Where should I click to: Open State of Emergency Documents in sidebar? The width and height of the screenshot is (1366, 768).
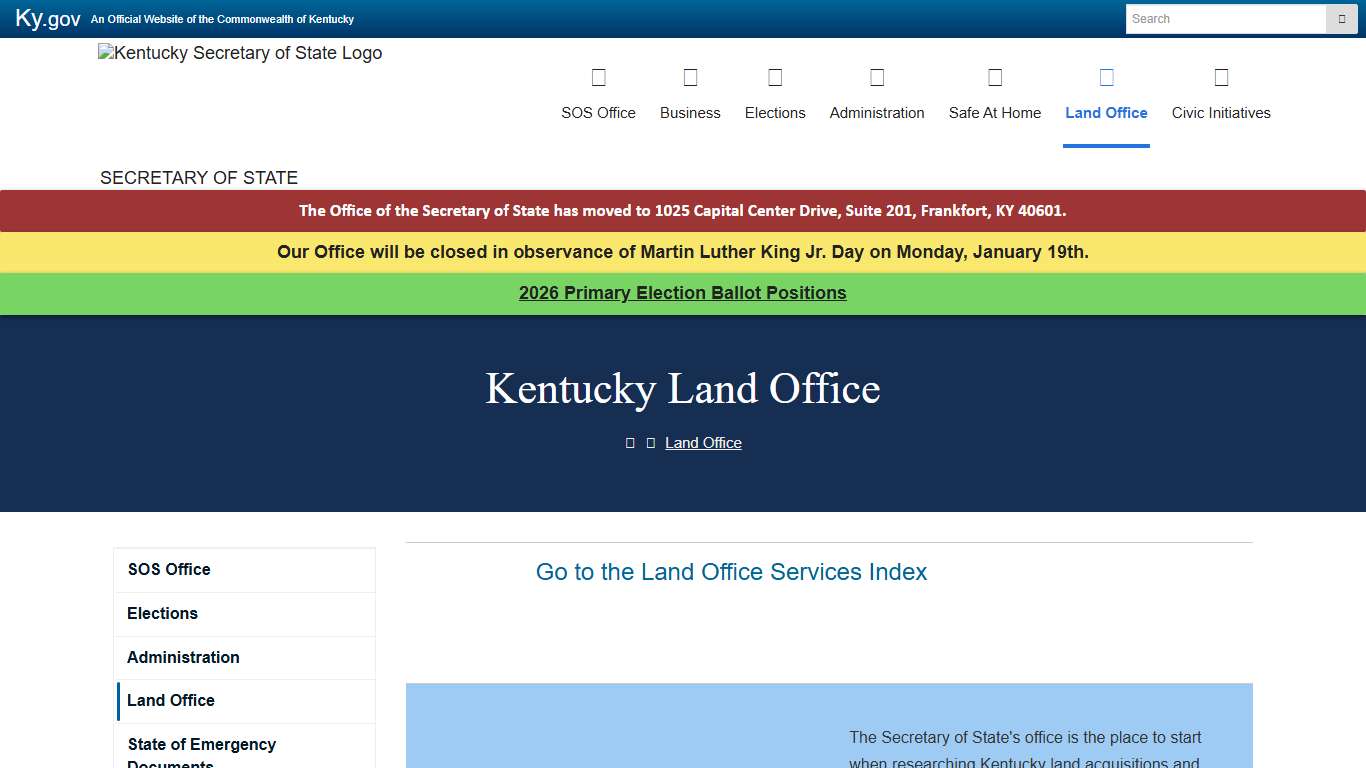click(x=201, y=750)
